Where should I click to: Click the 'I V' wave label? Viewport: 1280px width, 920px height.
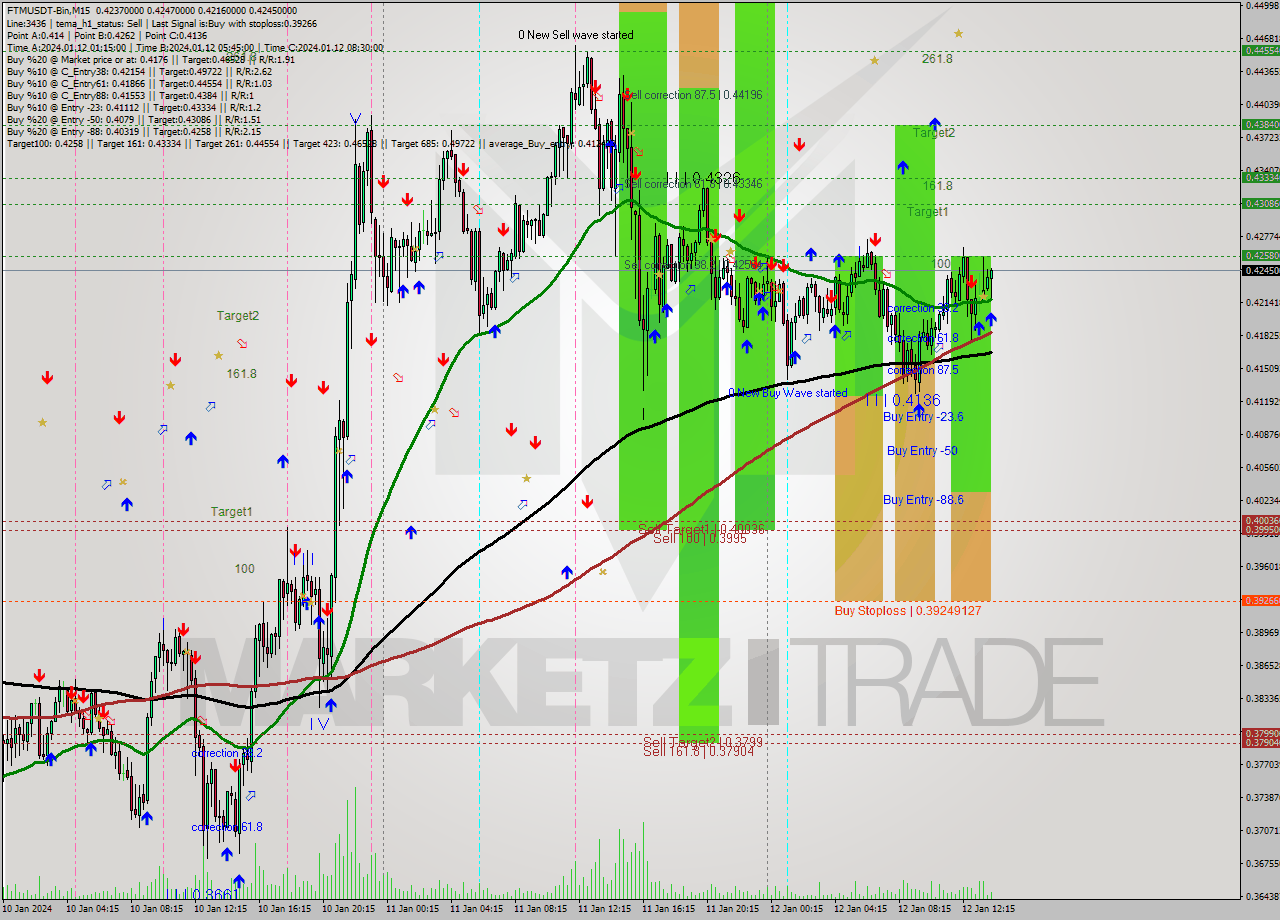(319, 723)
